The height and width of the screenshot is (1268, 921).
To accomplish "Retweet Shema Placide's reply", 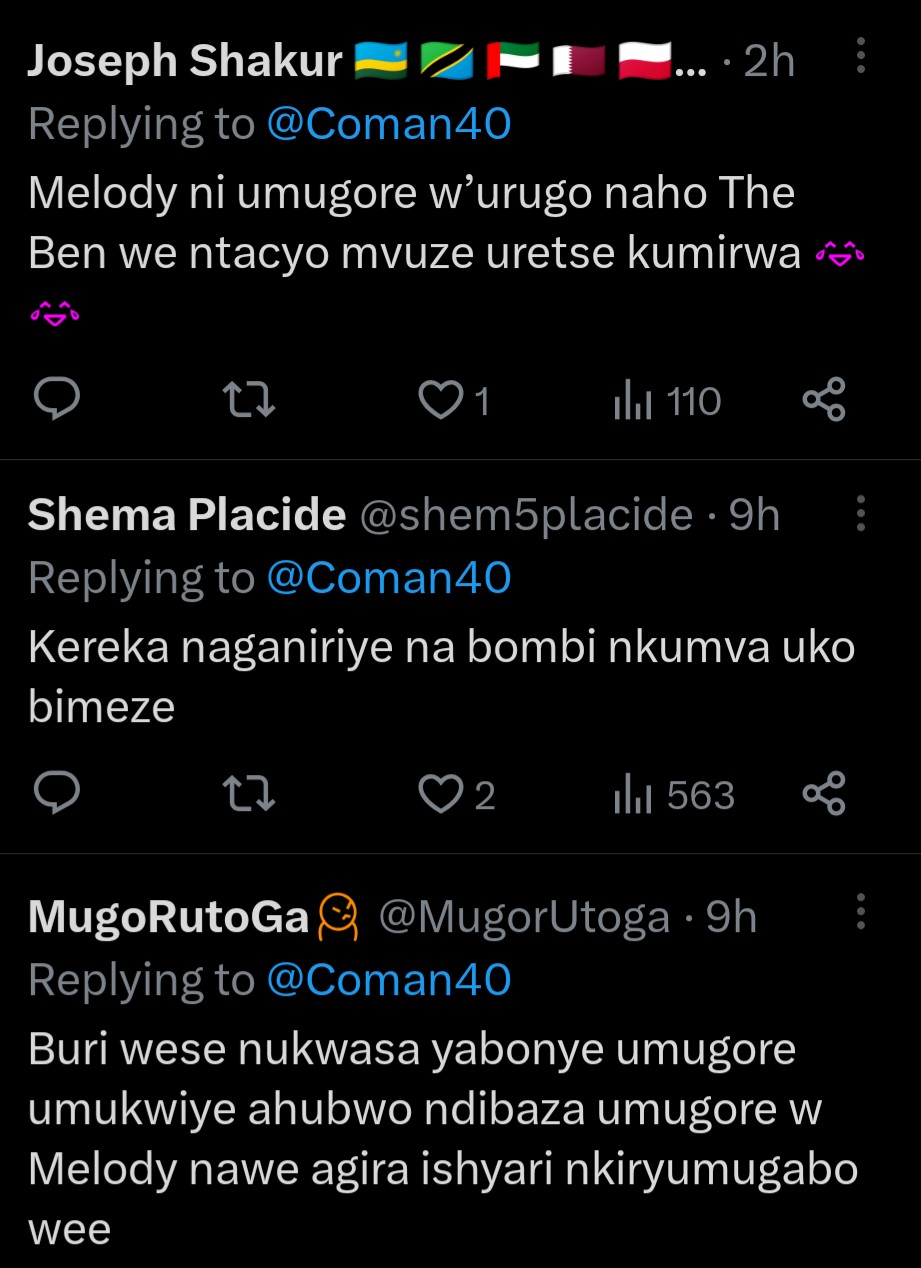I will pyautogui.click(x=247, y=795).
